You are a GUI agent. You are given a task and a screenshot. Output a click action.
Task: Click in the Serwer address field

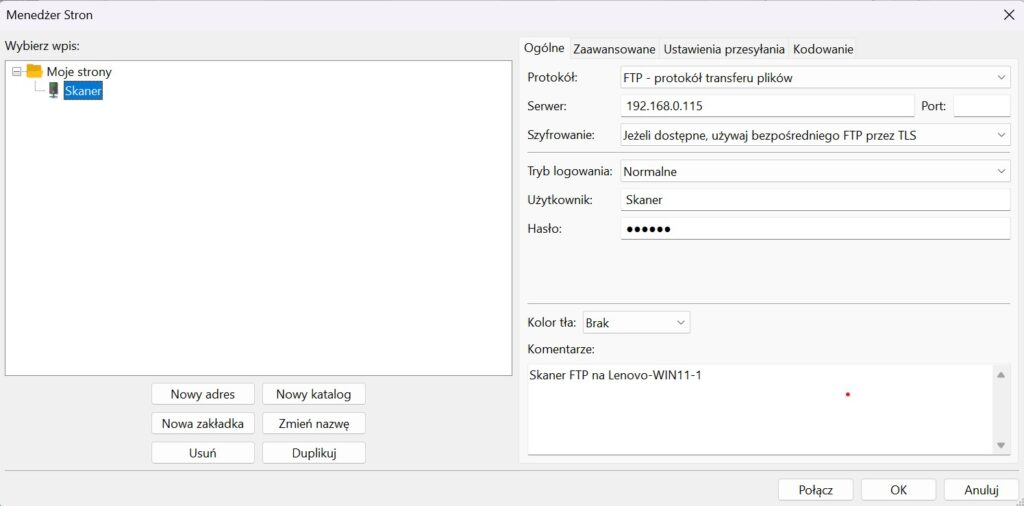(x=766, y=106)
